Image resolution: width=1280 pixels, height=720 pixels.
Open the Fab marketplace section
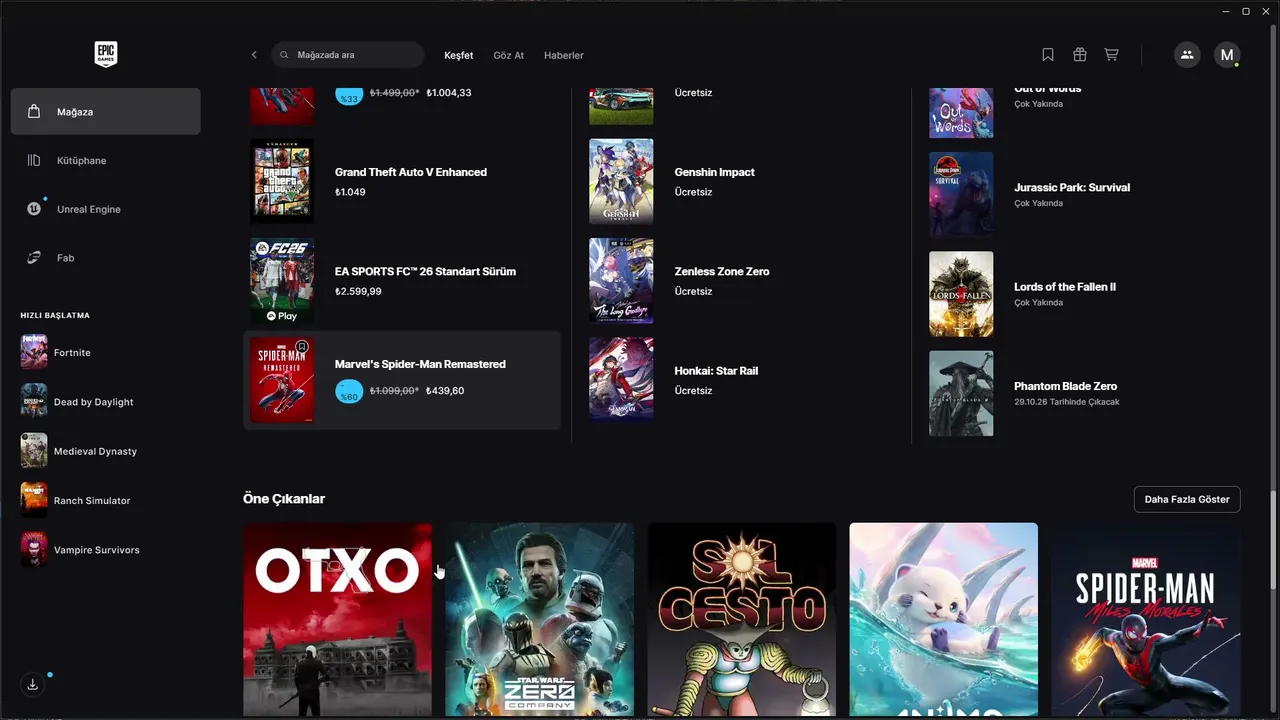(105, 258)
